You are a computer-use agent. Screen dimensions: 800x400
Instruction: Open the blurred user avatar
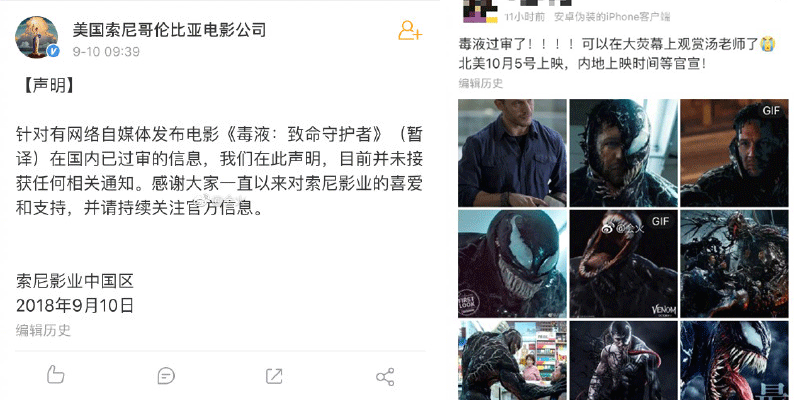point(480,11)
